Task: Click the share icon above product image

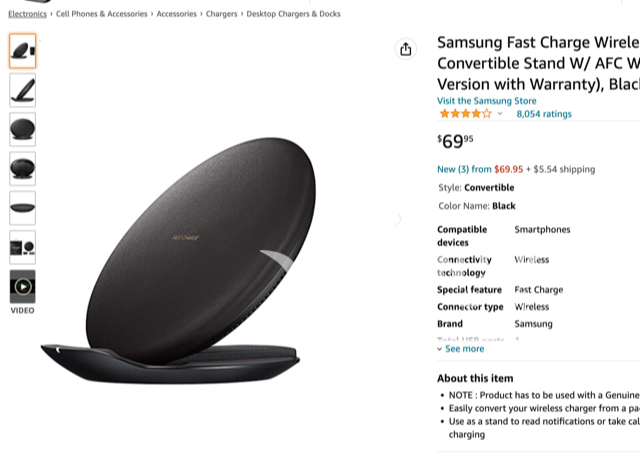Action: click(405, 49)
